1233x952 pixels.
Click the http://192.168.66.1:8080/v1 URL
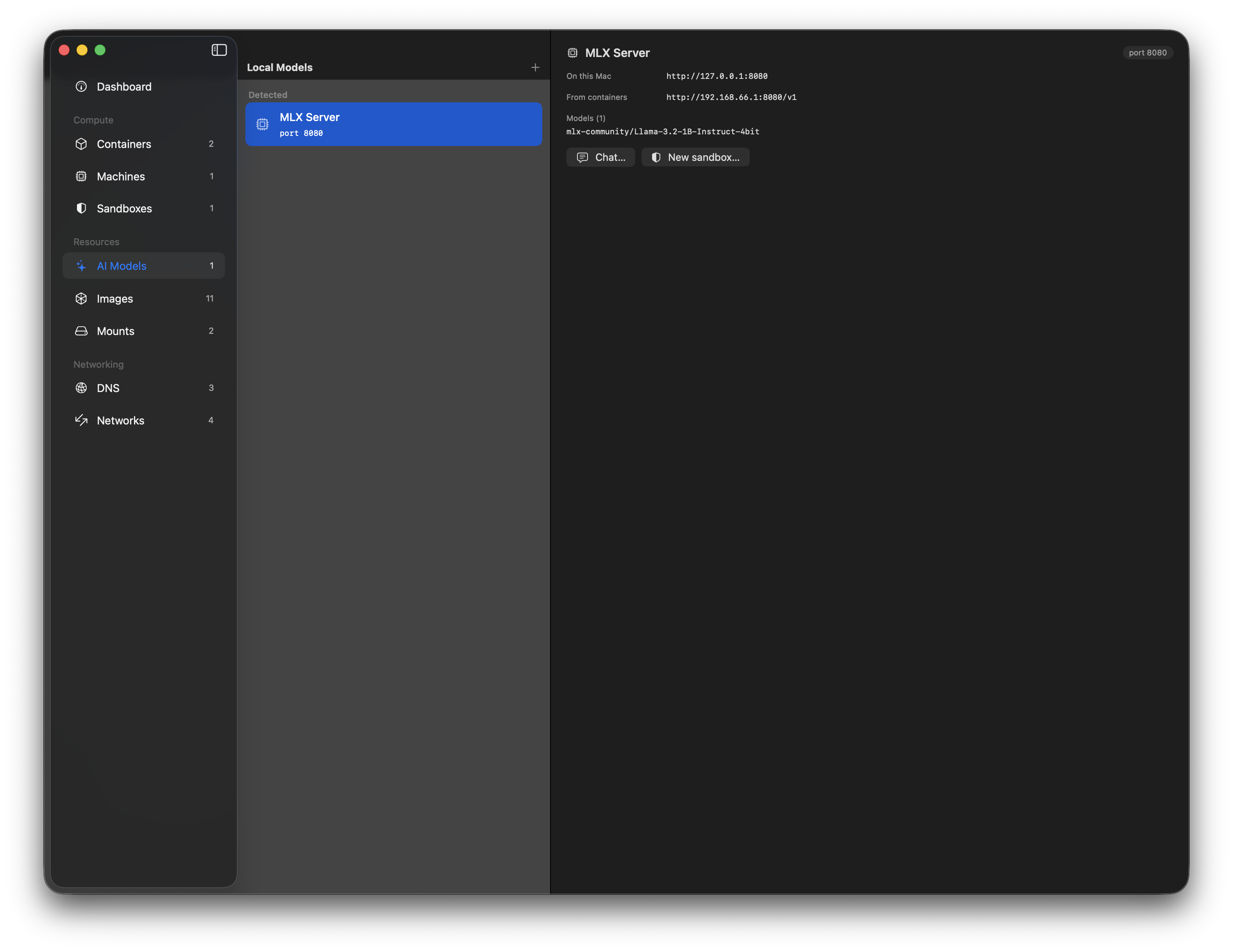pos(731,97)
